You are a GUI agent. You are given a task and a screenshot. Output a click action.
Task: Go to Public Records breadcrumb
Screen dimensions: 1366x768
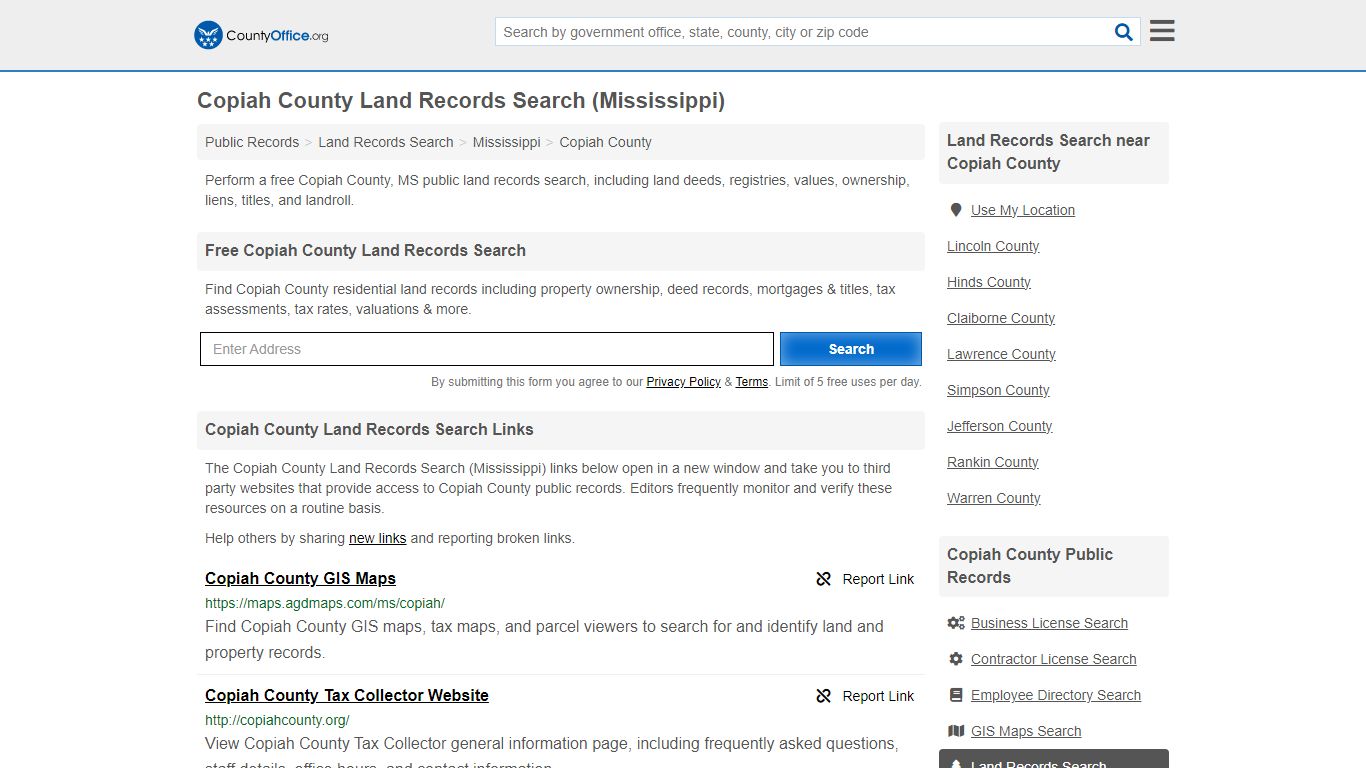tap(252, 142)
